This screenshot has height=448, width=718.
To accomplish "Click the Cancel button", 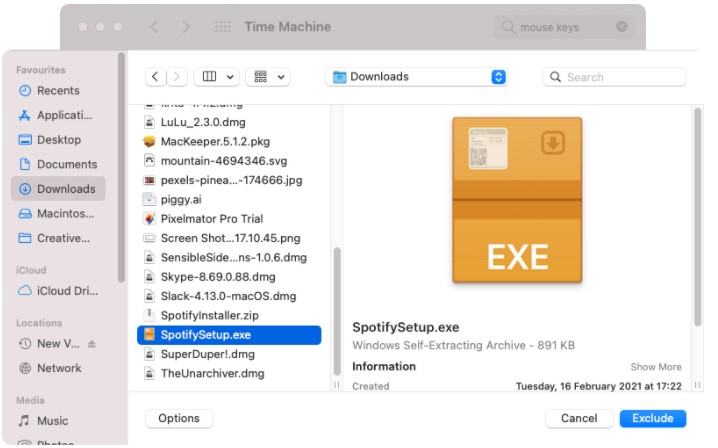I will tap(579, 418).
